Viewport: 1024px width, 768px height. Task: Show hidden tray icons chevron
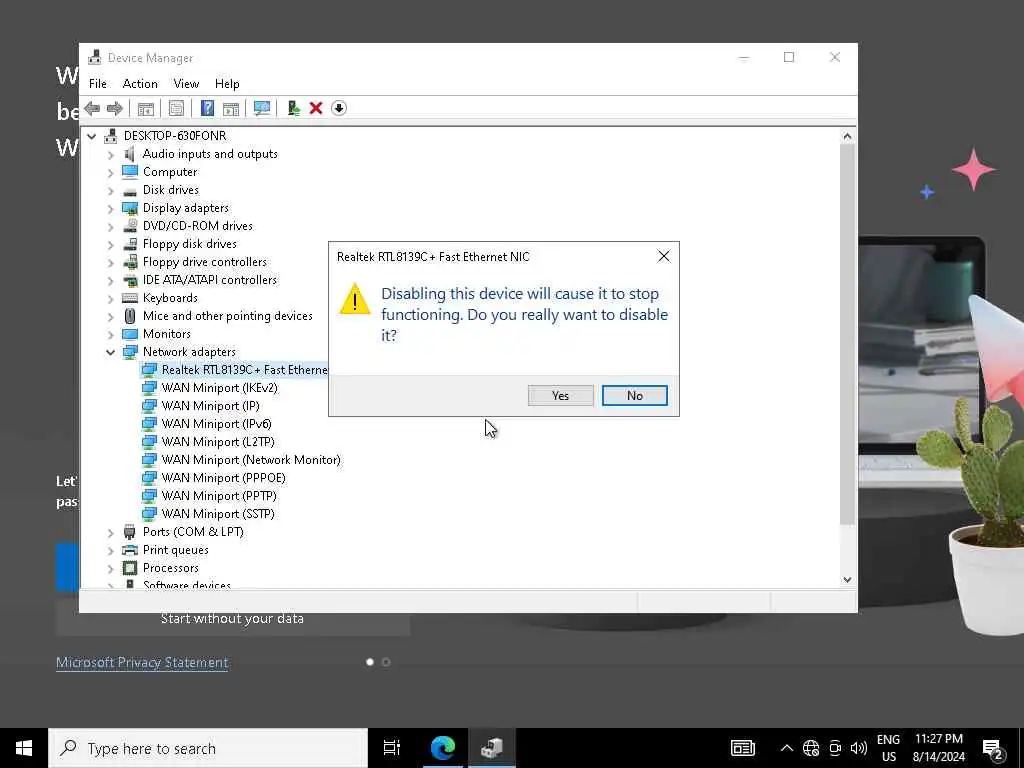tap(787, 748)
